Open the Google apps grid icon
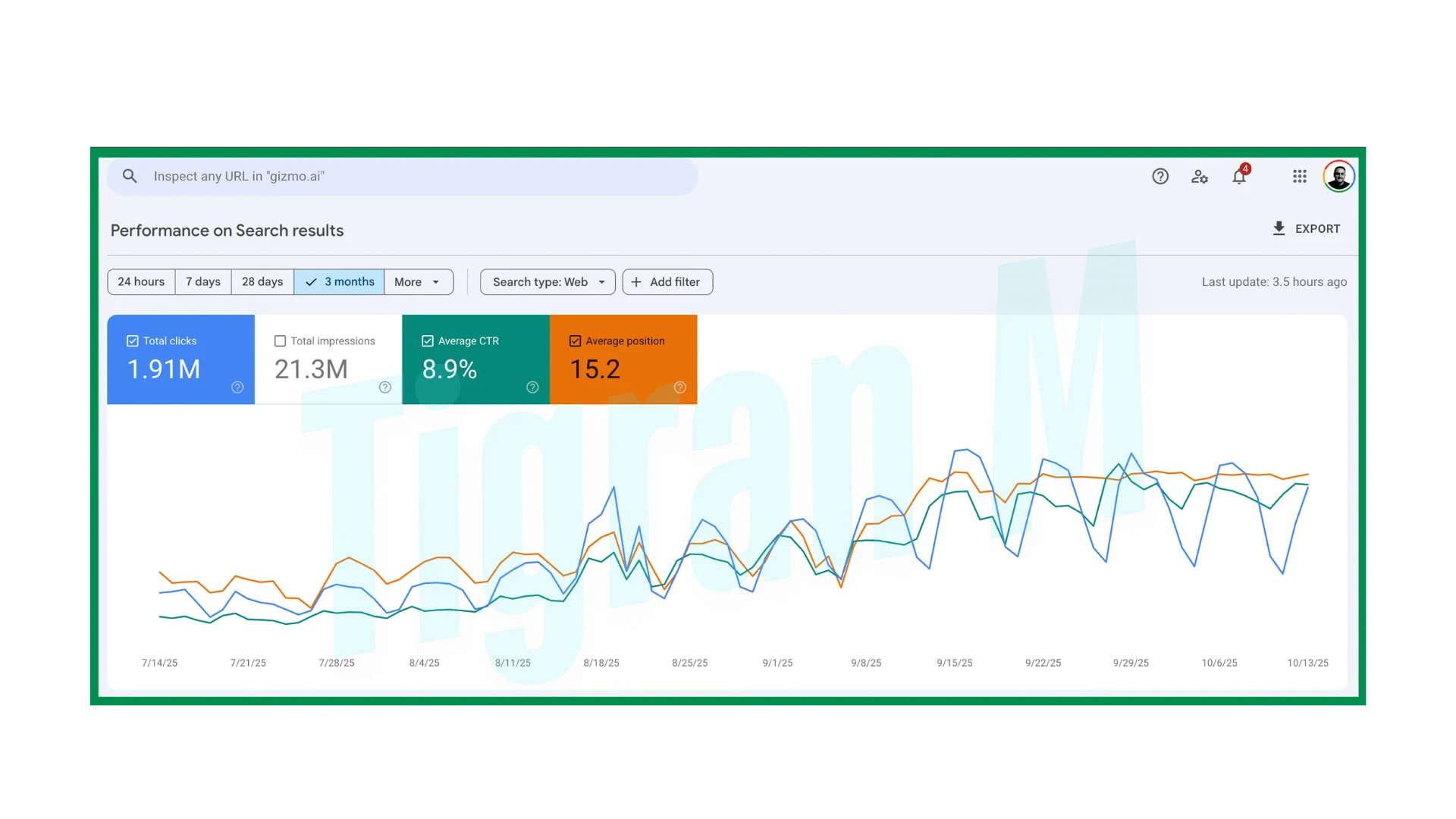 [x=1299, y=176]
